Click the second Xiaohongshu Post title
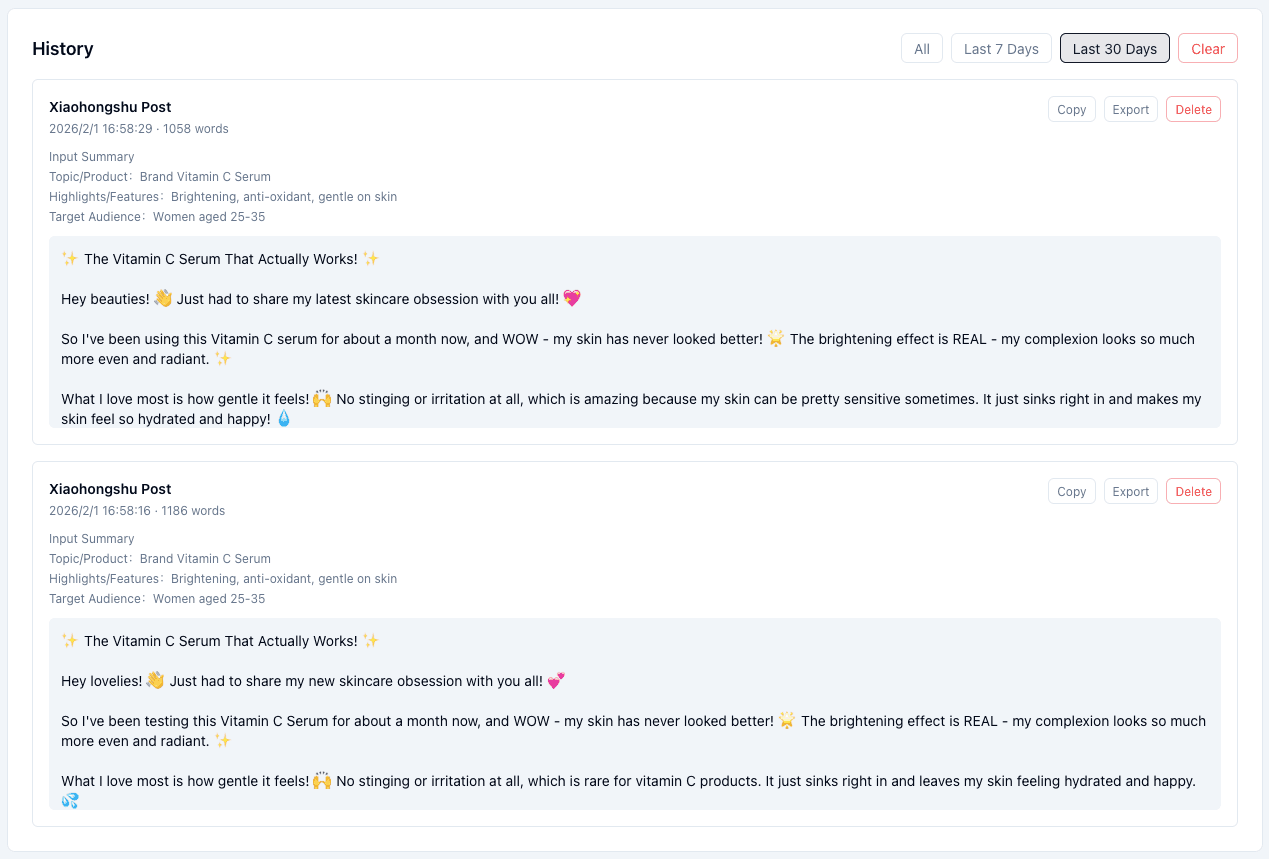Screen dimensions: 1269x859 click(x=110, y=489)
